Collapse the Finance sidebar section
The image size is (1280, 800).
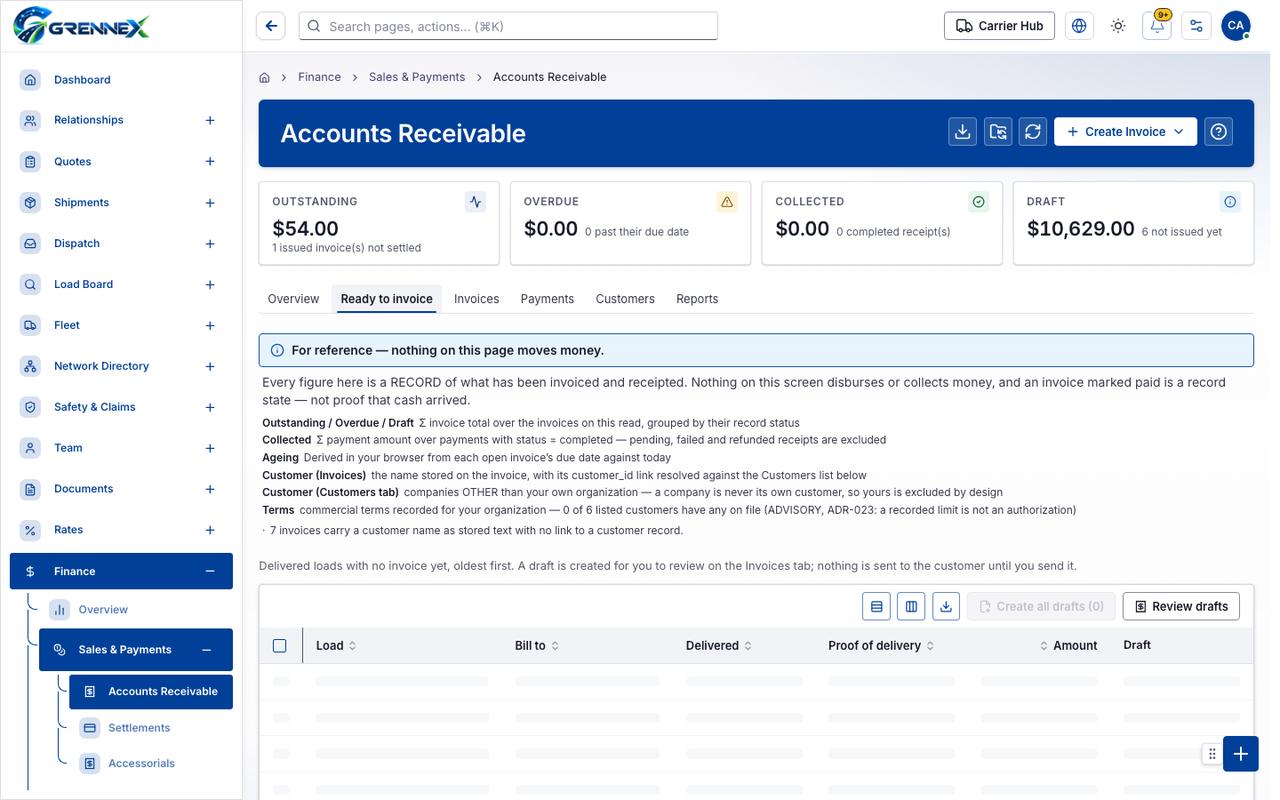(210, 571)
